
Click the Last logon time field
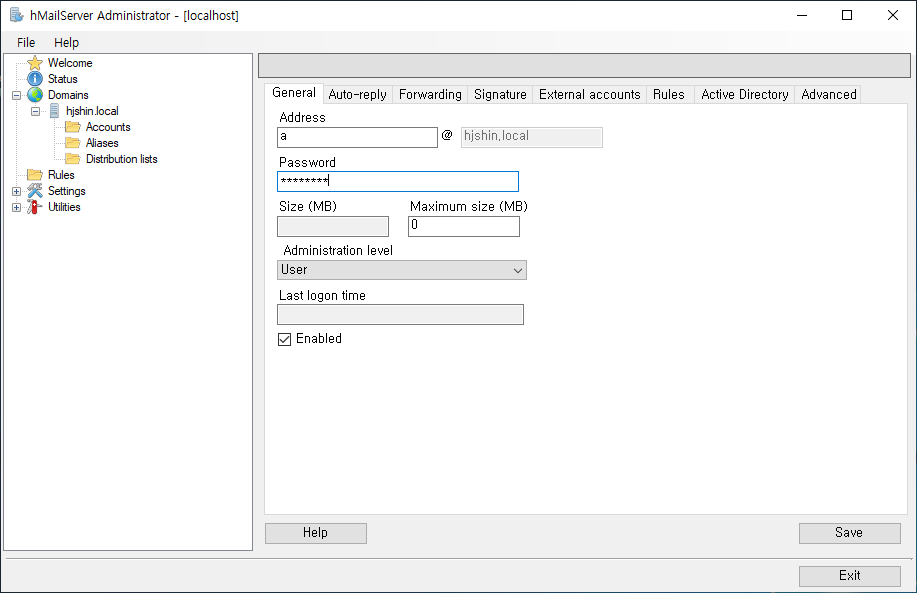(401, 315)
